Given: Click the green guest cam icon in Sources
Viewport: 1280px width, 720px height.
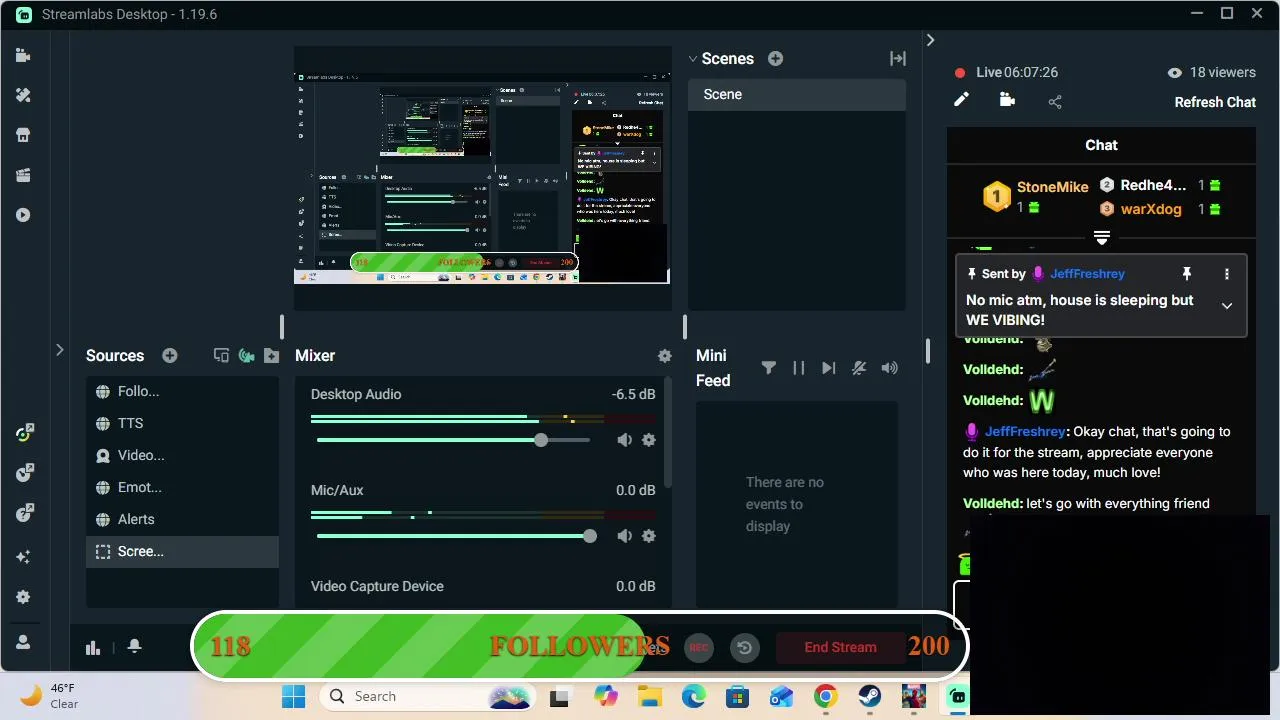Looking at the screenshot, I should (246, 356).
